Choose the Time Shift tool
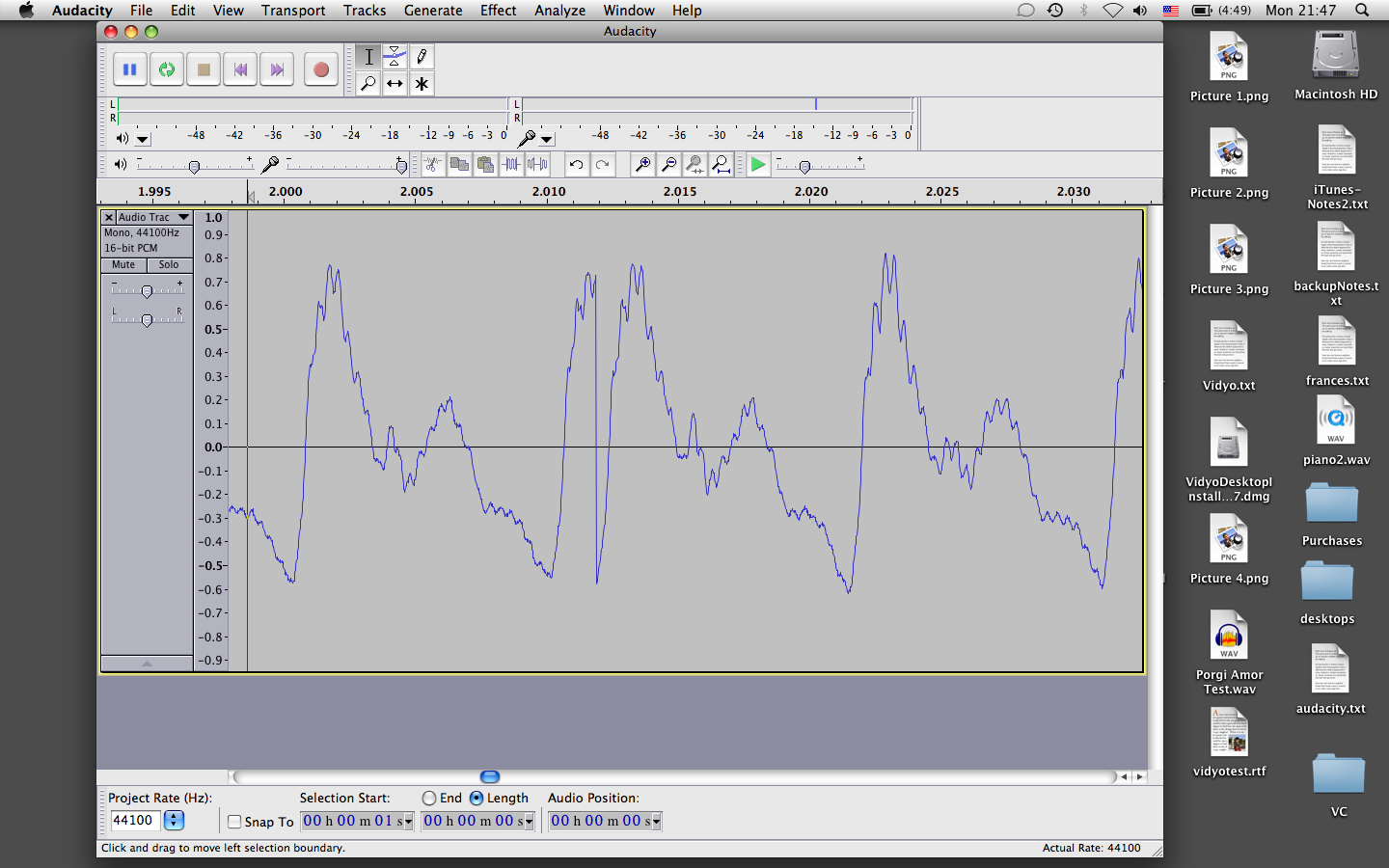This screenshot has width=1389, height=868. (395, 84)
